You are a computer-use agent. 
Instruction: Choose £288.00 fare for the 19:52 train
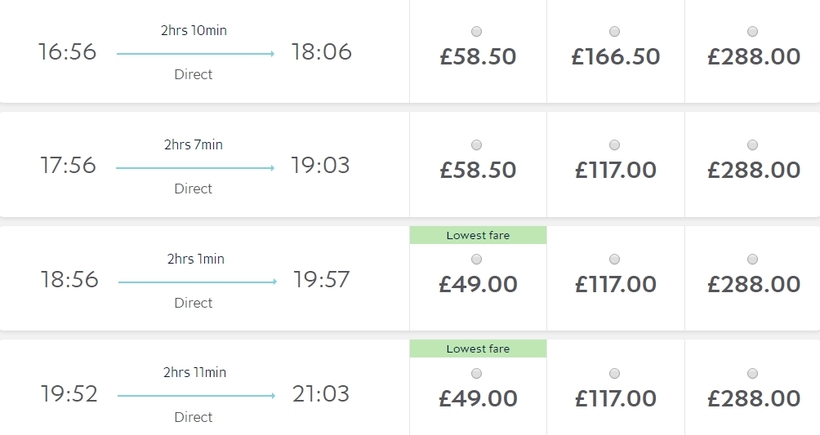click(752, 373)
